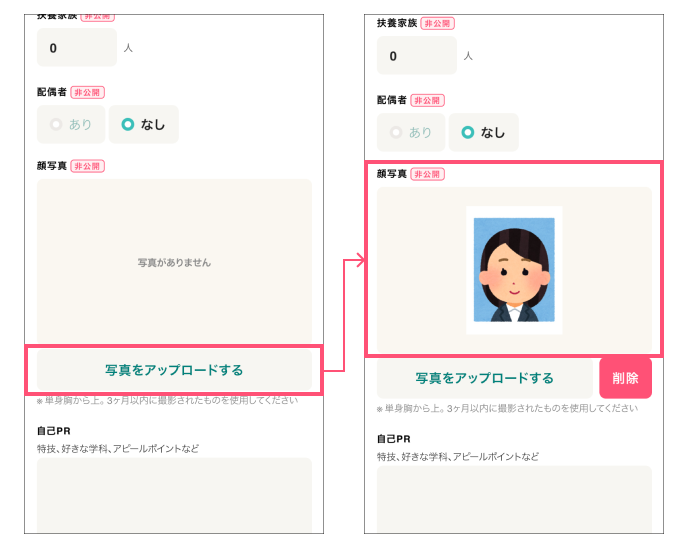Click the 扶養家族 number field in the screen with photo

coord(417,56)
